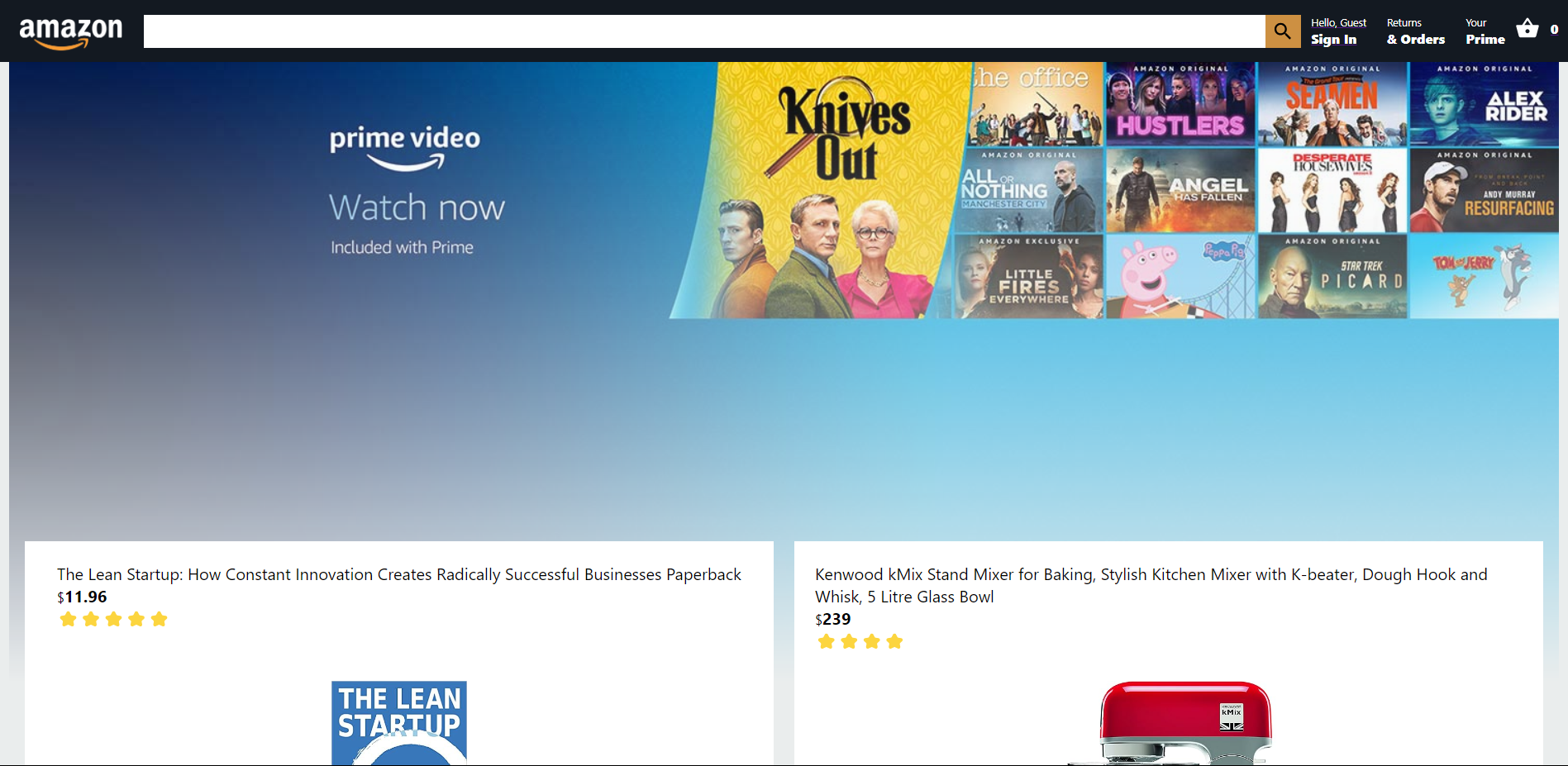Select the Hustlers poster
This screenshot has width=1568, height=766.
click(1180, 104)
